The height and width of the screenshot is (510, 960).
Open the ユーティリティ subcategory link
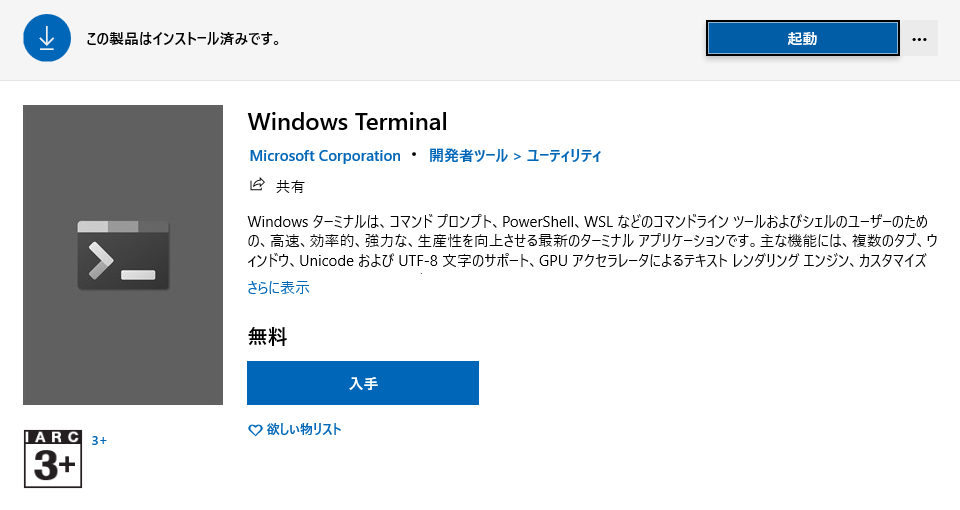pos(564,156)
